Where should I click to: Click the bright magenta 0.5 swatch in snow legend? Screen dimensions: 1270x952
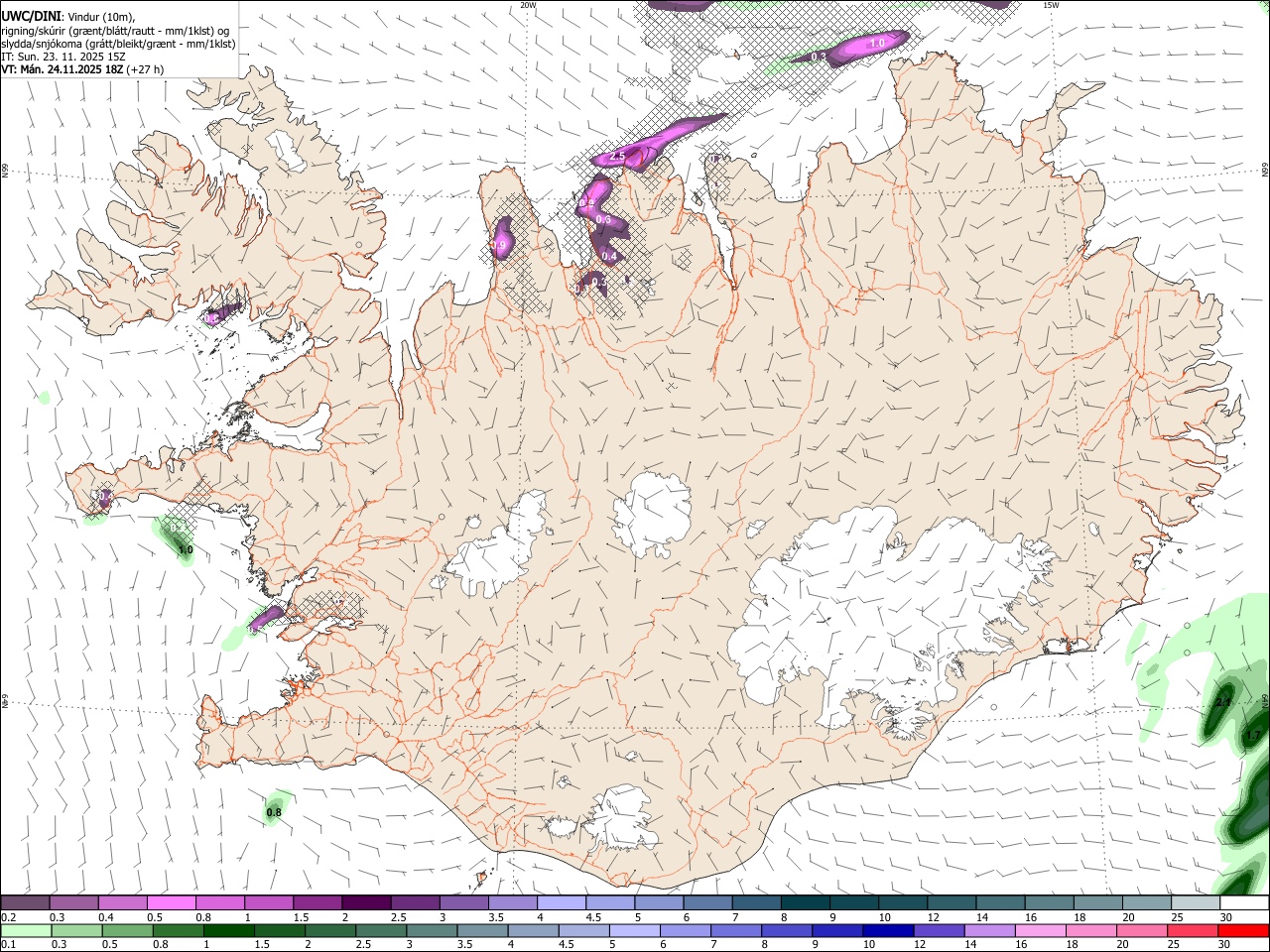(x=171, y=903)
